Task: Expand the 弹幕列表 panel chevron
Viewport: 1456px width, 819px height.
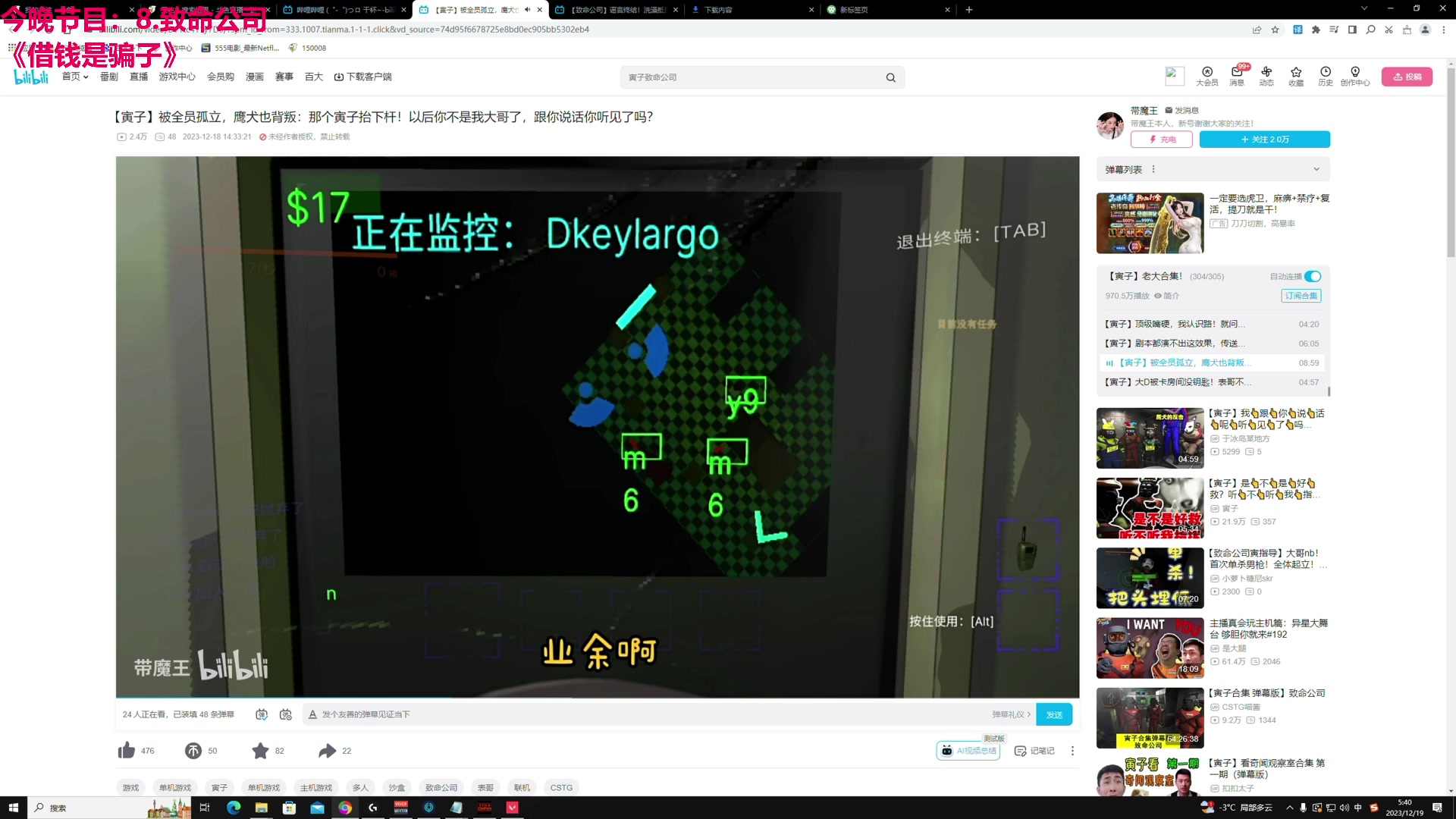Action: pos(1316,169)
